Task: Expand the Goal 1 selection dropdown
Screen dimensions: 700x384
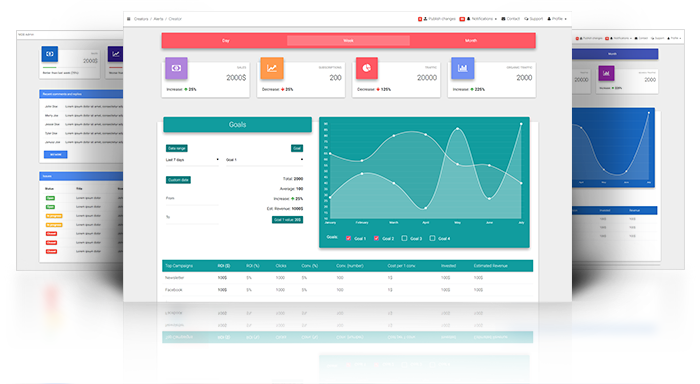Action: pos(264,160)
